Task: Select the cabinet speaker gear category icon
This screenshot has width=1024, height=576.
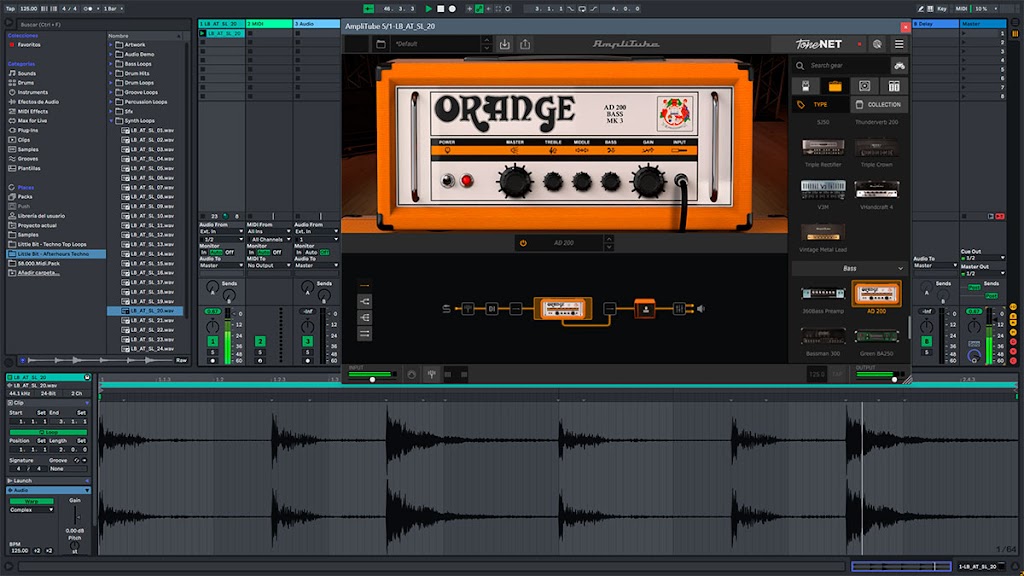Action: (865, 86)
